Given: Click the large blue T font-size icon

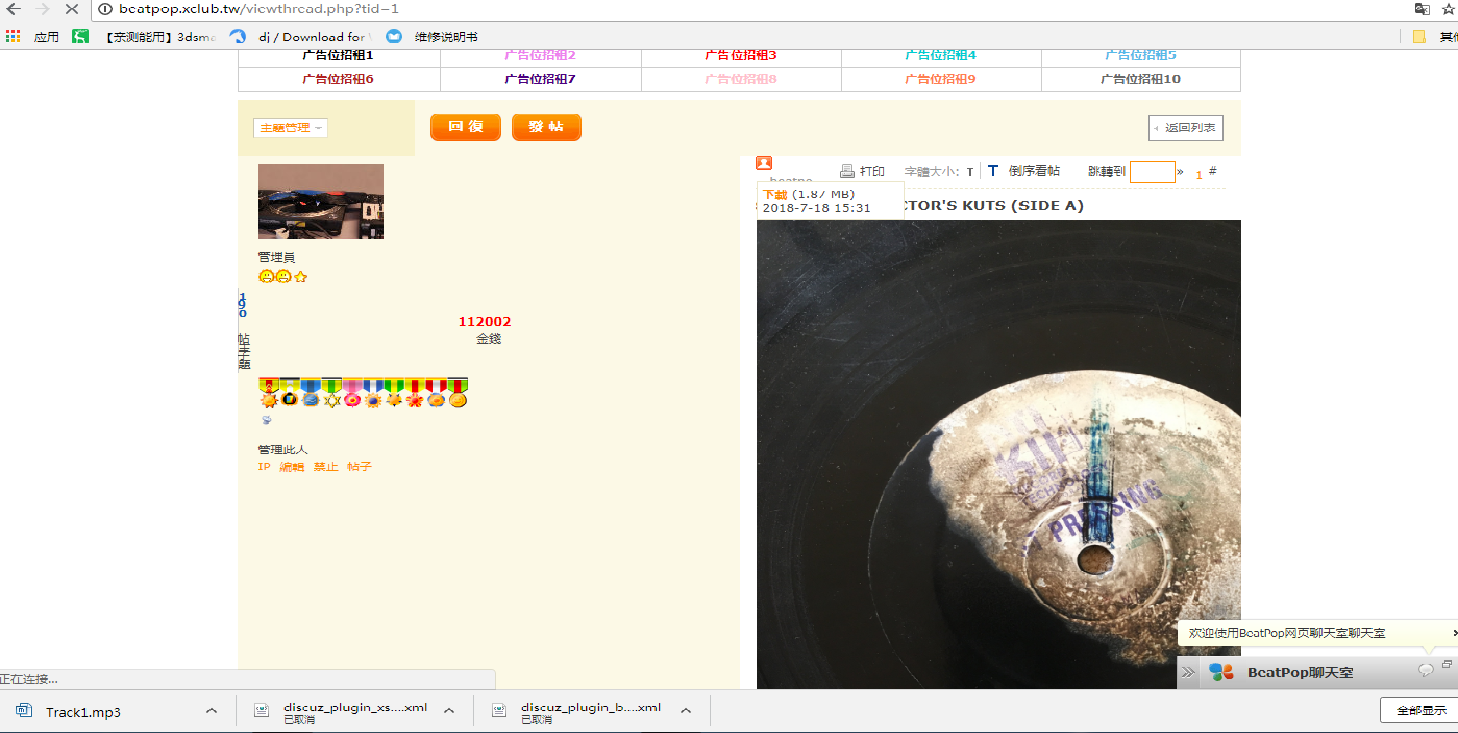Looking at the screenshot, I should 993,171.
